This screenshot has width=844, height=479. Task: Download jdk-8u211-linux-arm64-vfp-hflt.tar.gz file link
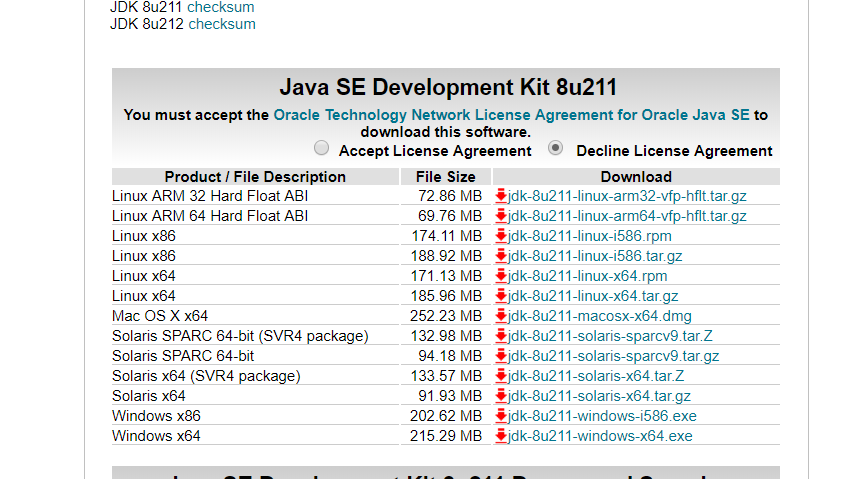[x=627, y=216]
